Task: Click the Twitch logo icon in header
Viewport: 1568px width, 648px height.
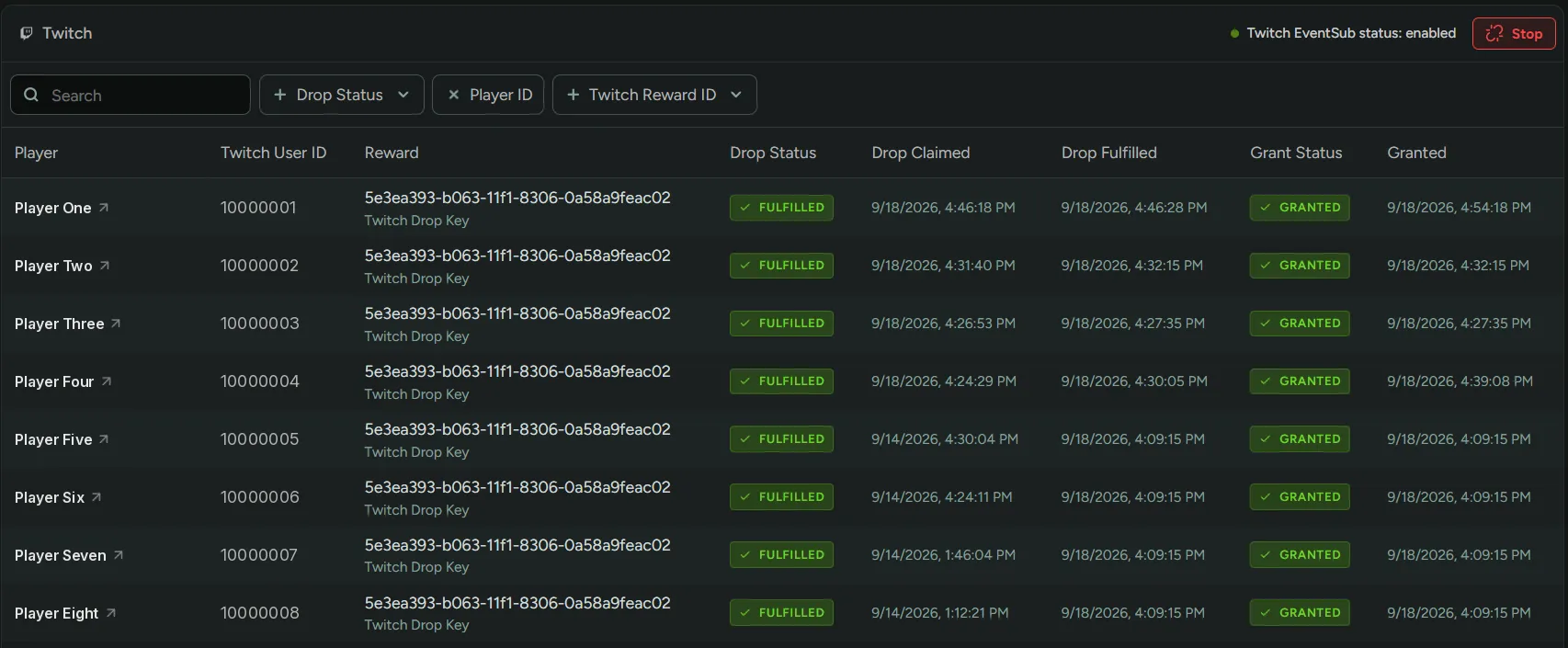Action: coord(27,33)
